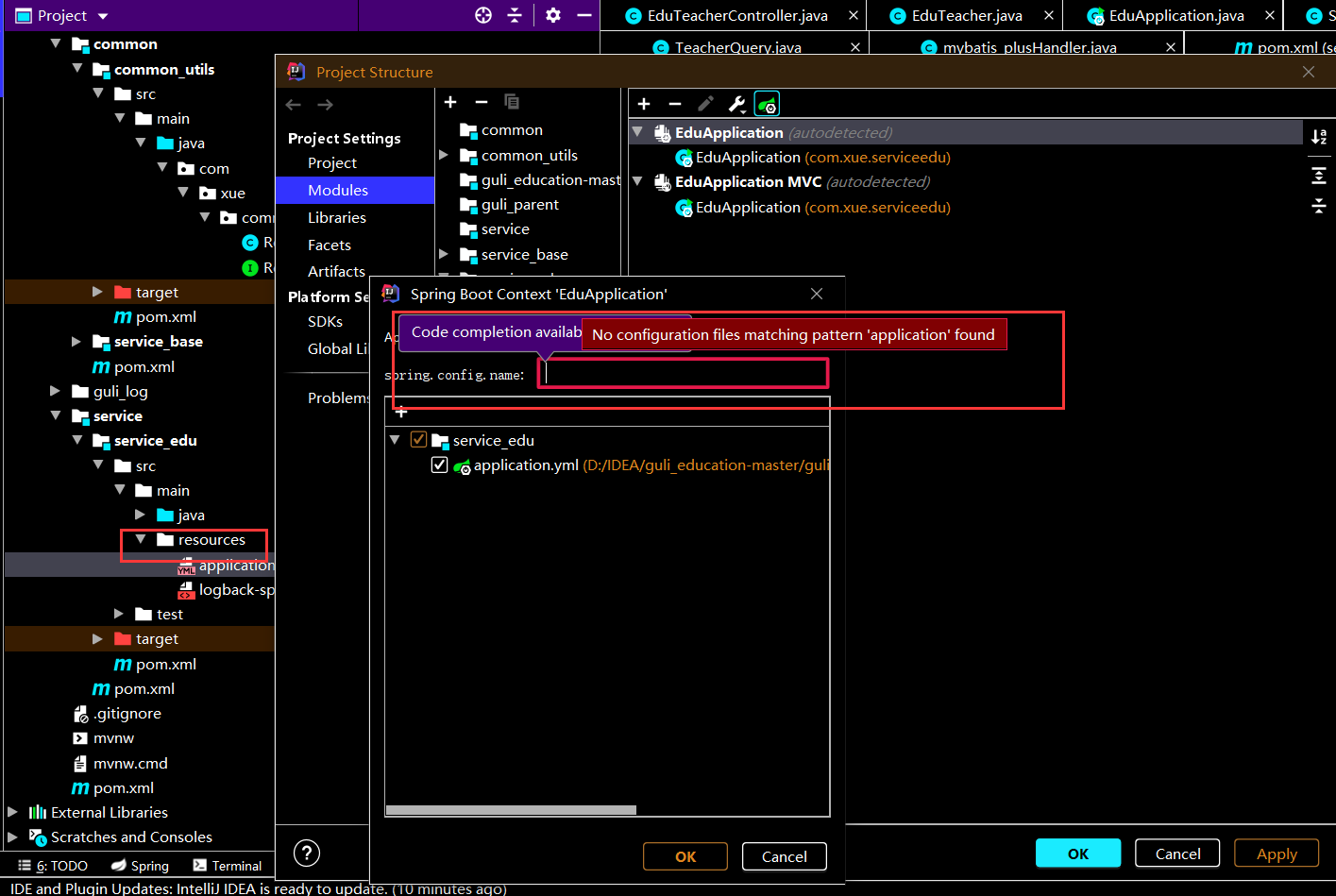Close Spring Boot Context dialog
Screen dimensions: 1336x896
tap(817, 294)
